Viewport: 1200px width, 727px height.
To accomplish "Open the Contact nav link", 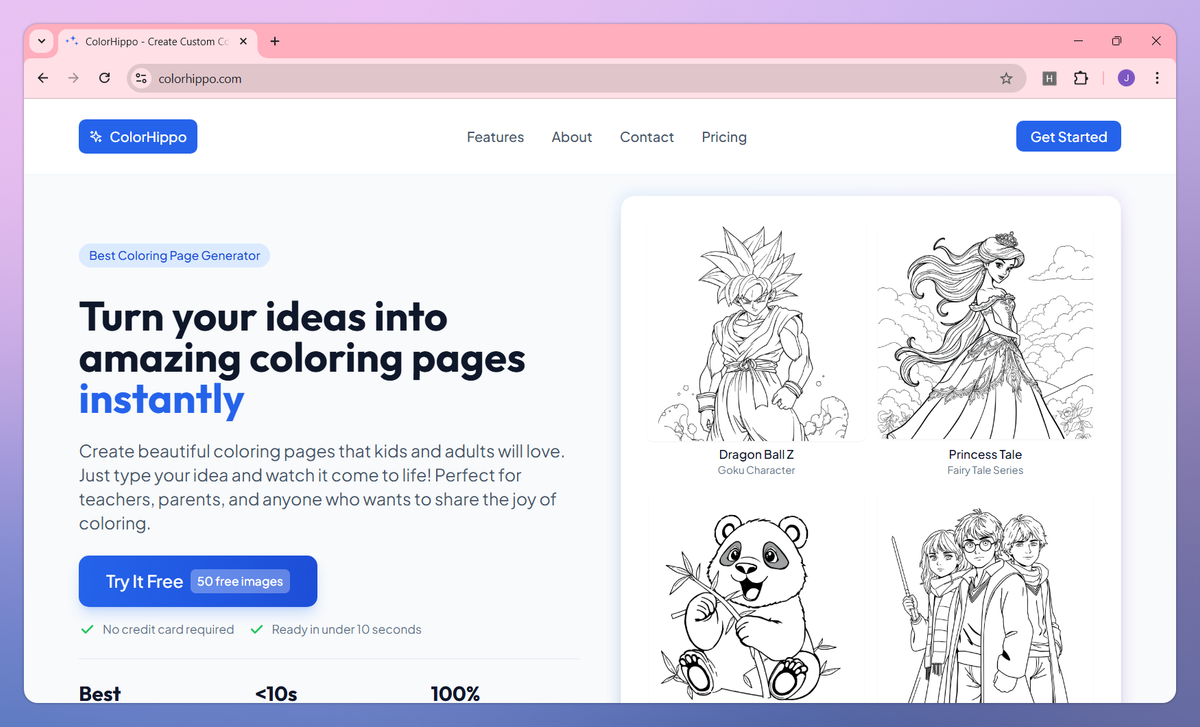I will pos(647,137).
